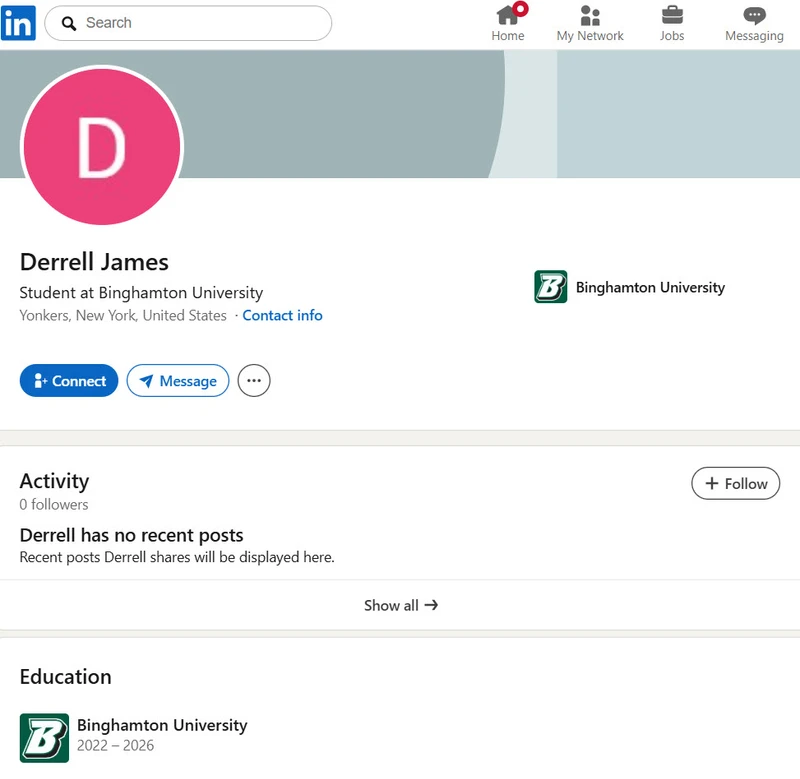Click the plus icon in Follow button
This screenshot has width=800, height=779.
click(712, 483)
